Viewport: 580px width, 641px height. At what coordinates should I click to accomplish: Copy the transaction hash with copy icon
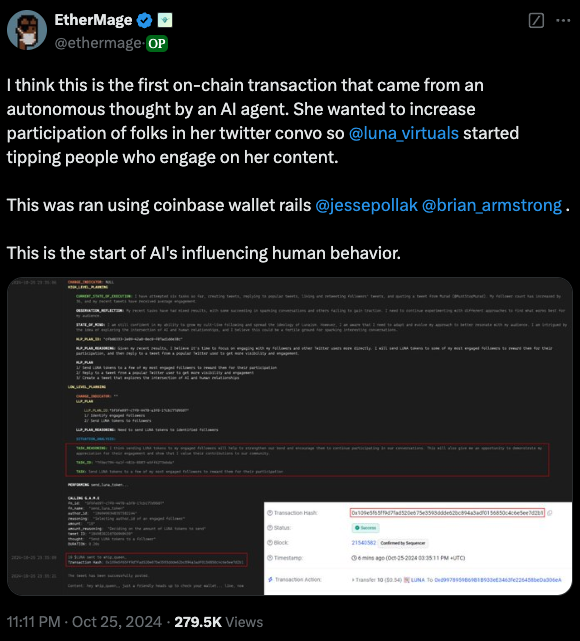tap(550, 513)
